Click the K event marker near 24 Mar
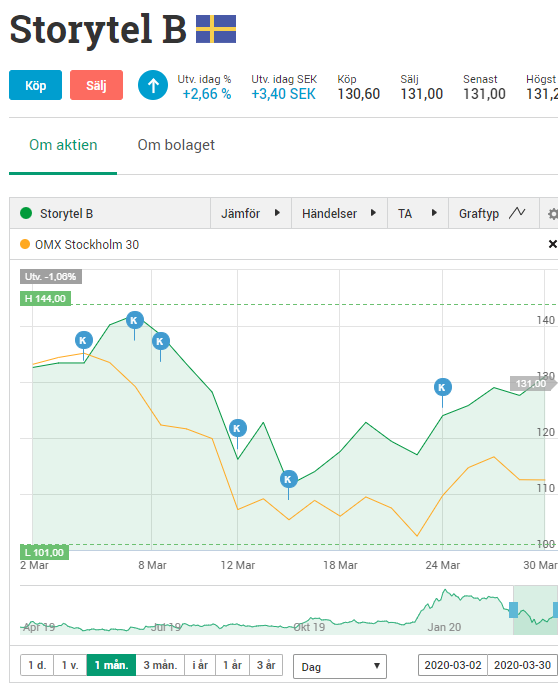The height and width of the screenshot is (688, 558). [443, 387]
